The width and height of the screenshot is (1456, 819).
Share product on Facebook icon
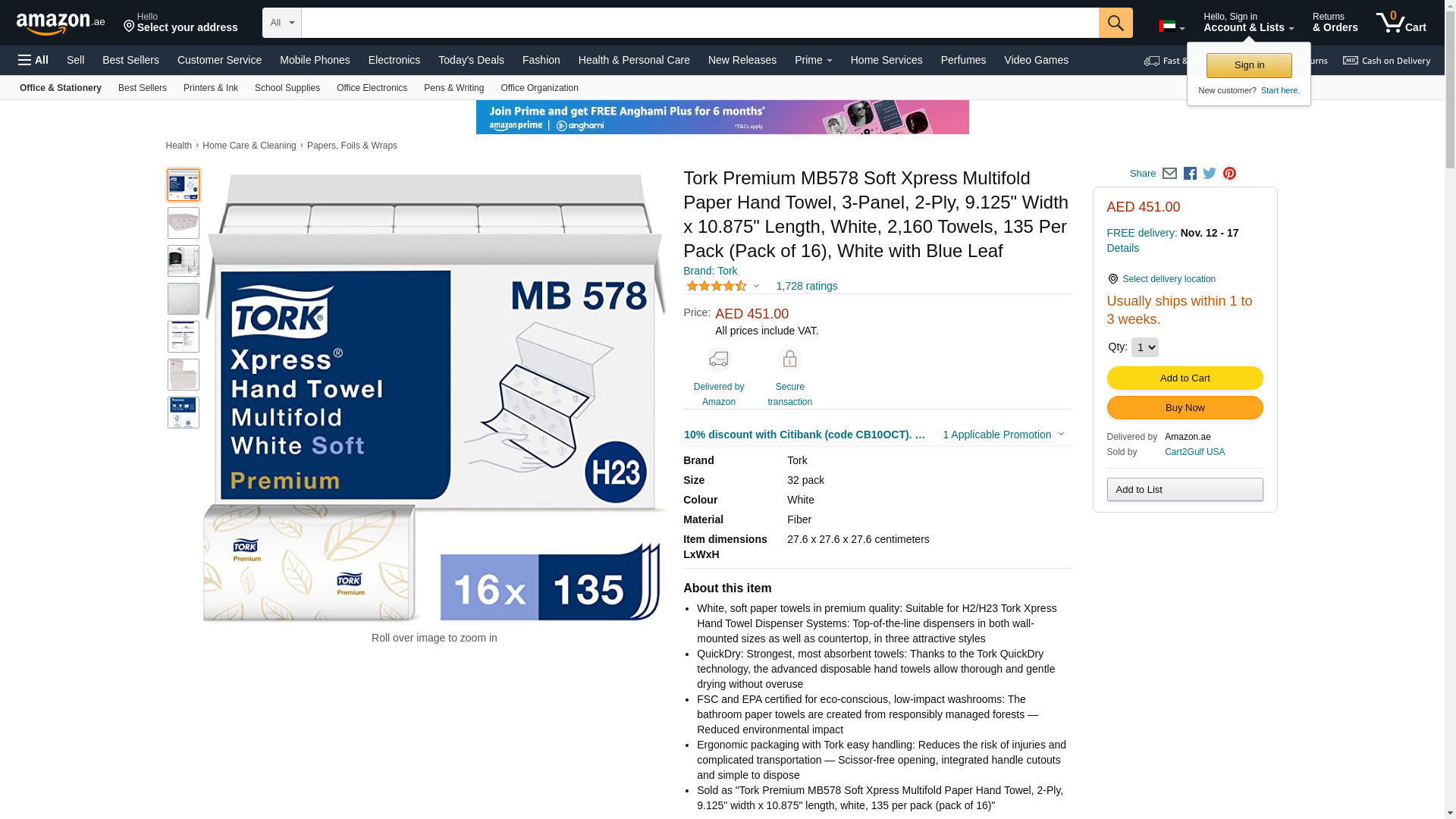1190,174
